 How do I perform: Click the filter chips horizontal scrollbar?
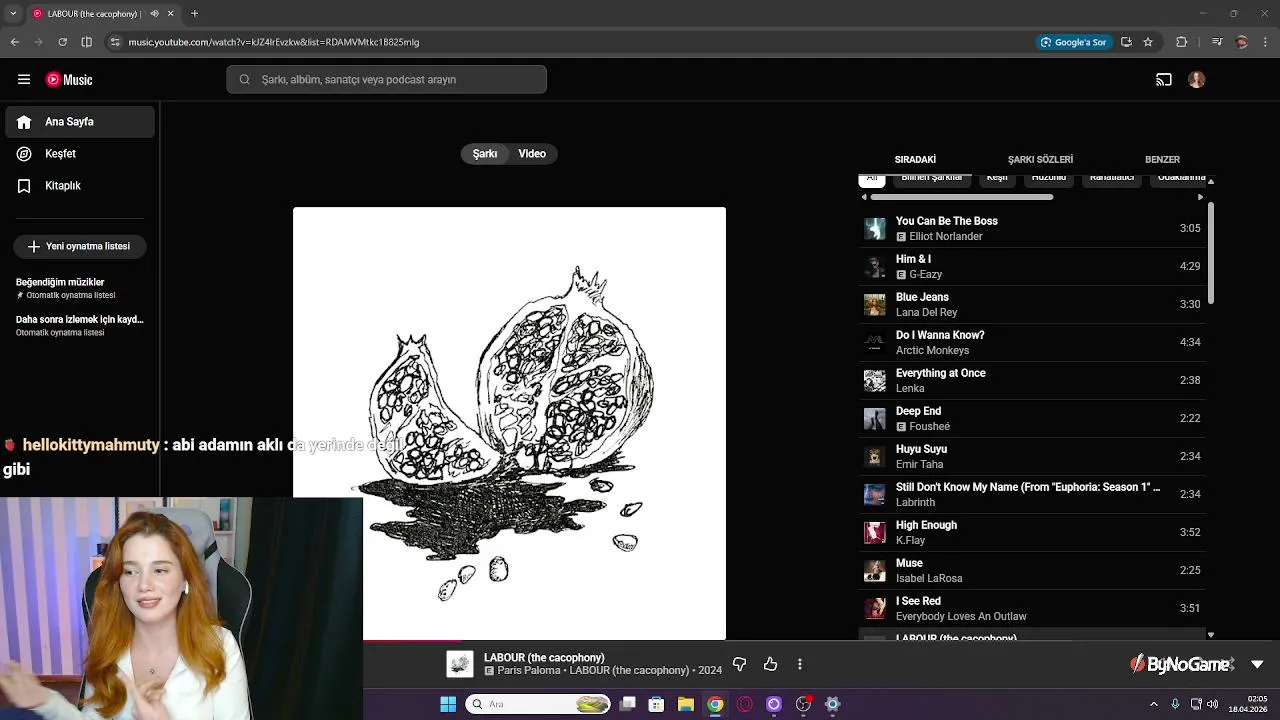(x=960, y=197)
